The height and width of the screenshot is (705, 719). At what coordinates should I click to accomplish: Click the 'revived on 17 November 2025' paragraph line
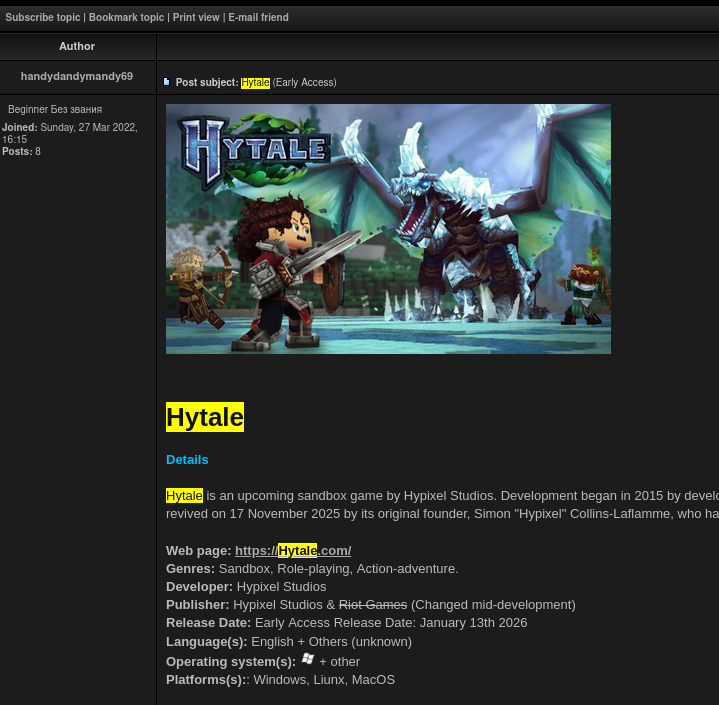tap(442, 514)
